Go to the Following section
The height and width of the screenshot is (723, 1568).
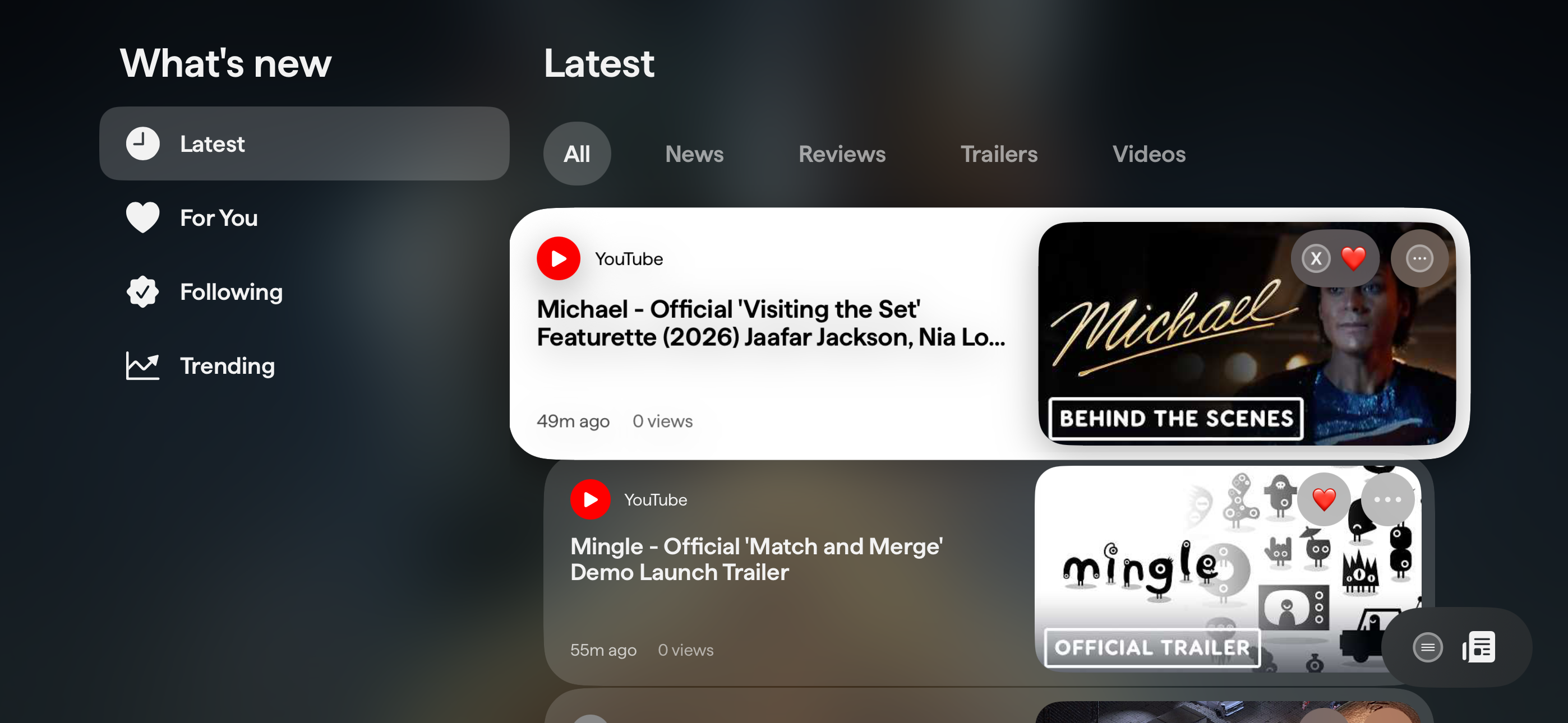305,291
